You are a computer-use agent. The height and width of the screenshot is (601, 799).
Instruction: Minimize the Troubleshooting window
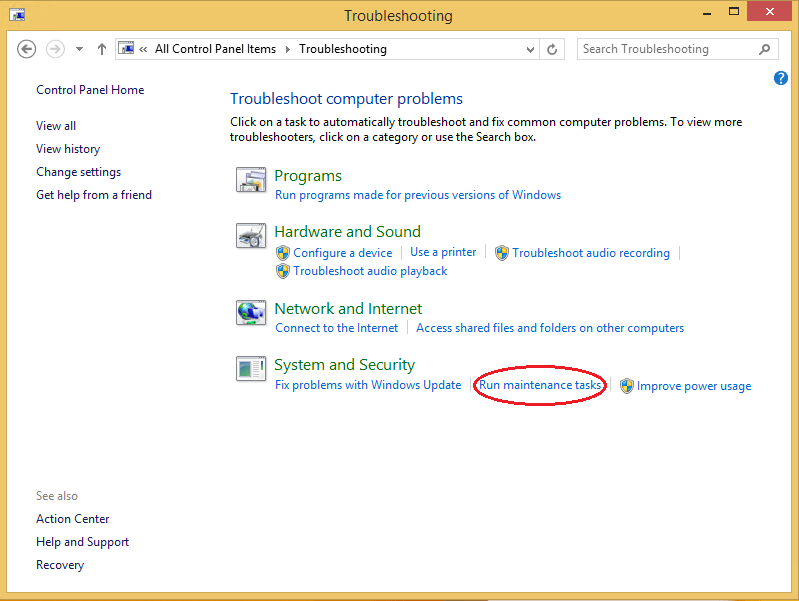[x=707, y=13]
